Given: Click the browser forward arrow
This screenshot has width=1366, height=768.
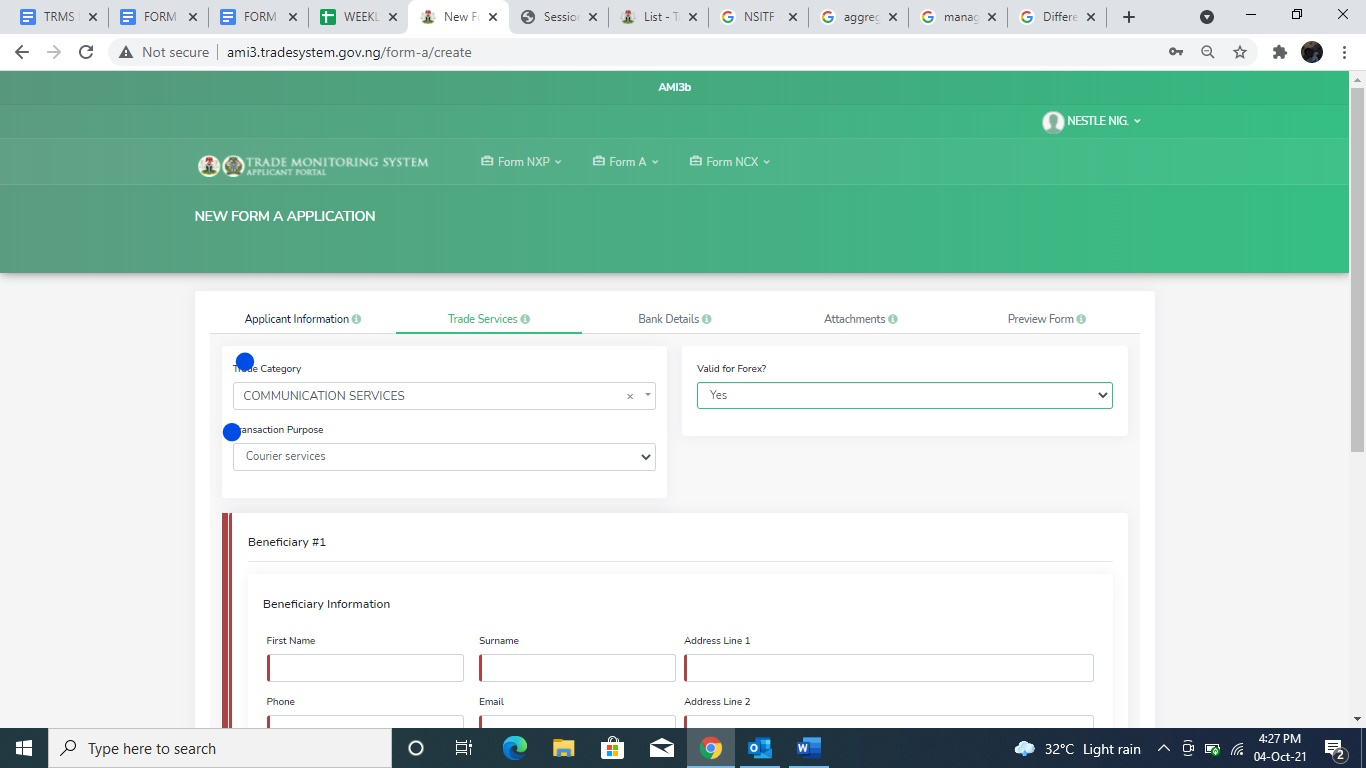Looking at the screenshot, I should tap(54, 52).
